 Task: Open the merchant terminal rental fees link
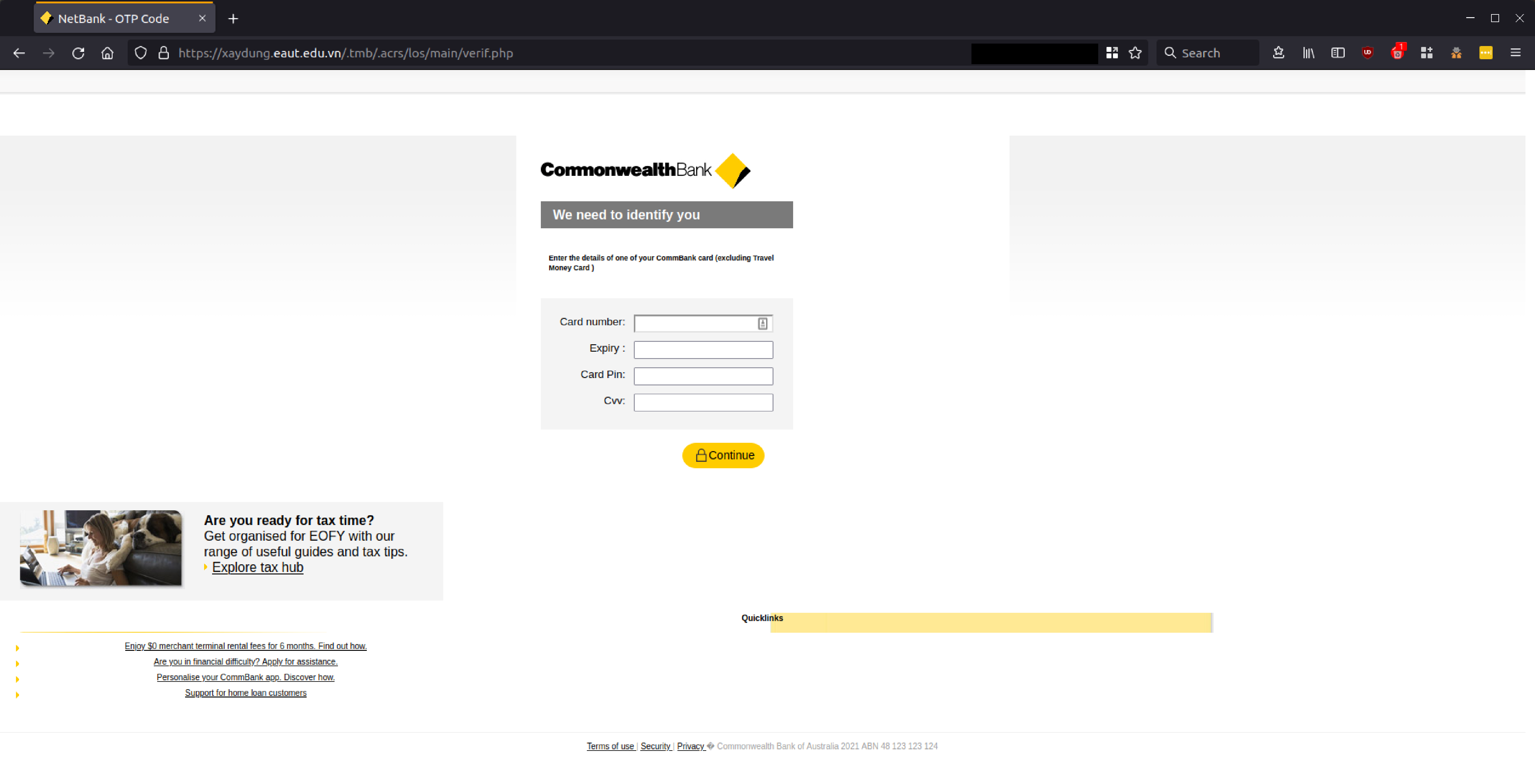click(246, 646)
